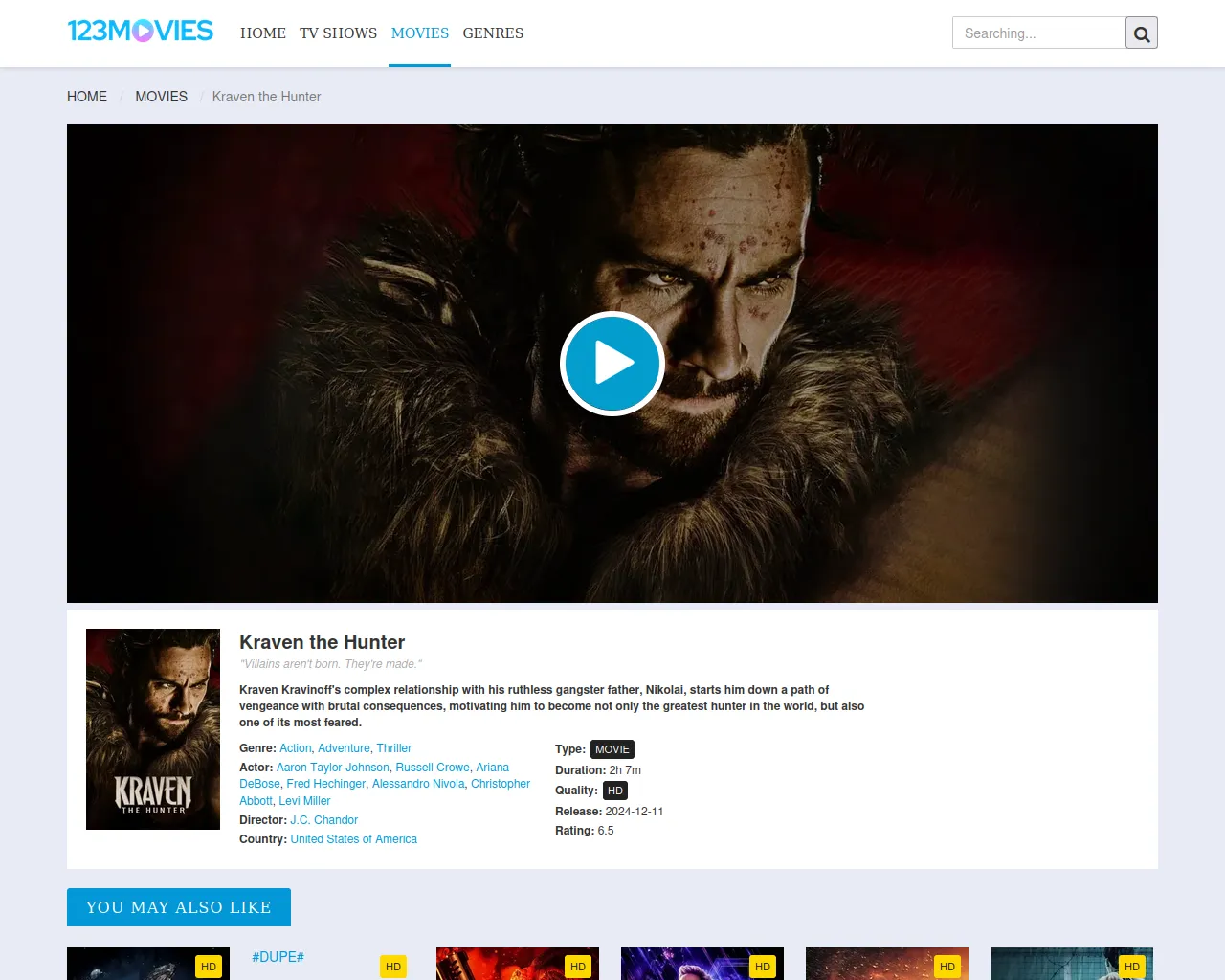Focus the Searching... input field
The height and width of the screenshot is (980, 1225).
click(1038, 33)
